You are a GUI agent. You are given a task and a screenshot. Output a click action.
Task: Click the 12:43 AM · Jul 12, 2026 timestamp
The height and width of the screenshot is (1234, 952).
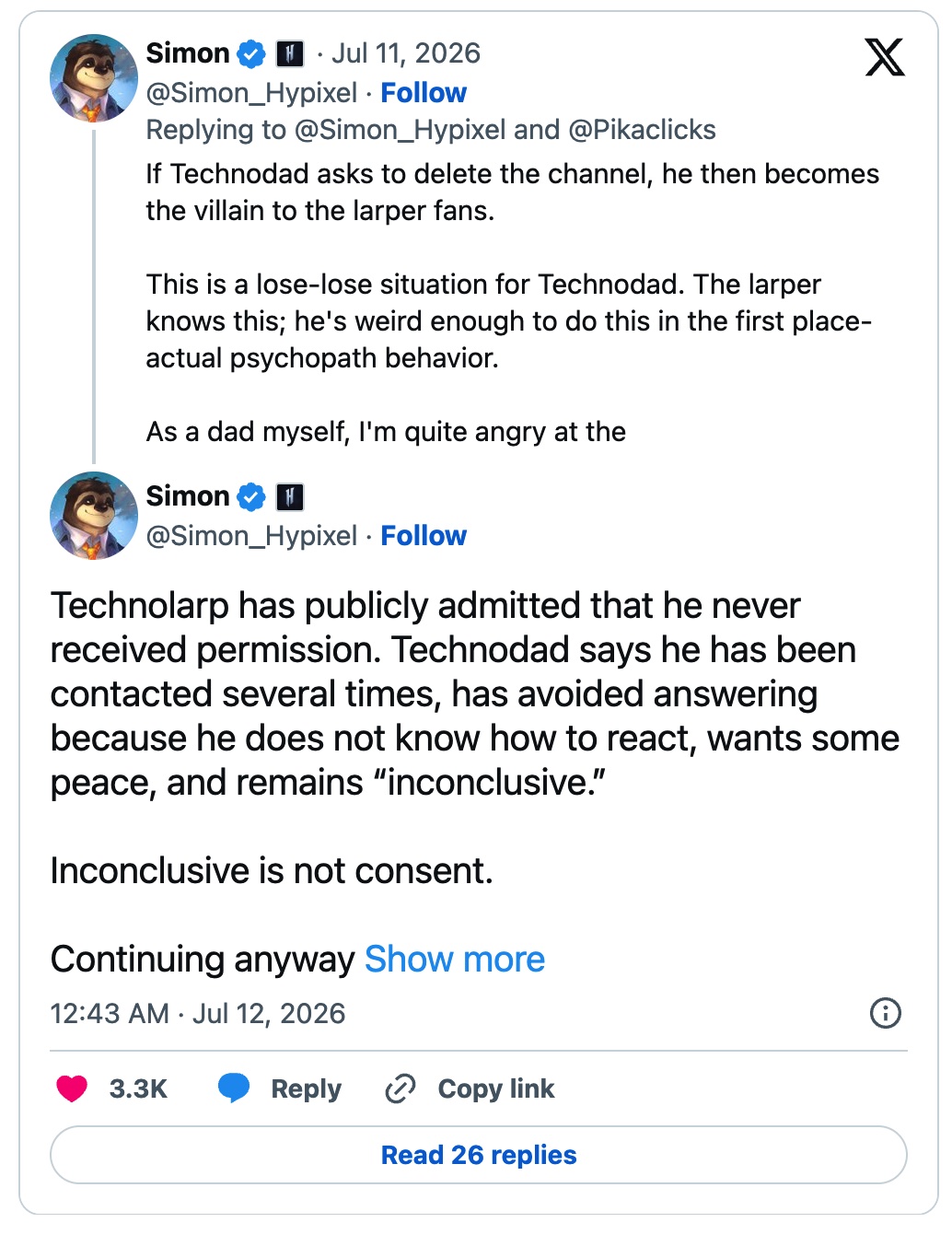[198, 1014]
